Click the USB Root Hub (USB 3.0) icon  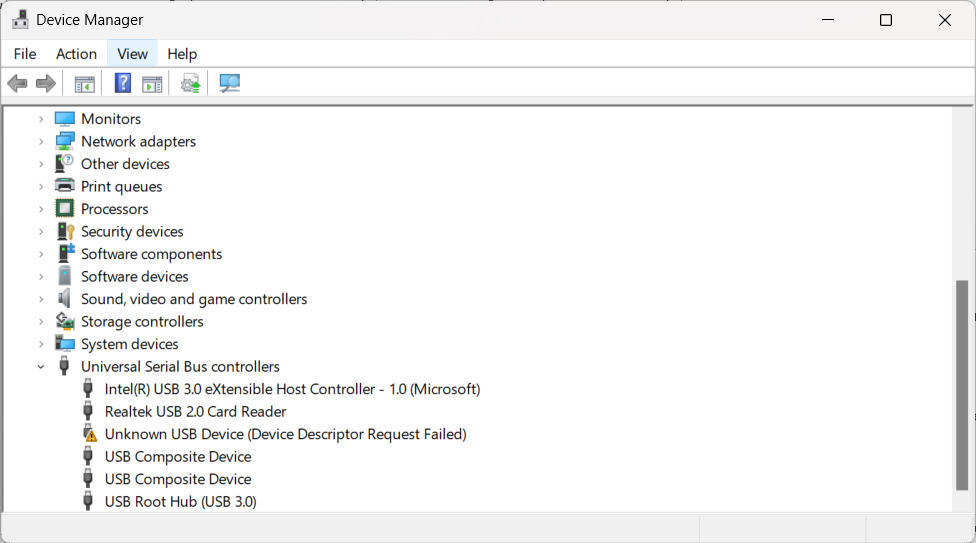[88, 501]
